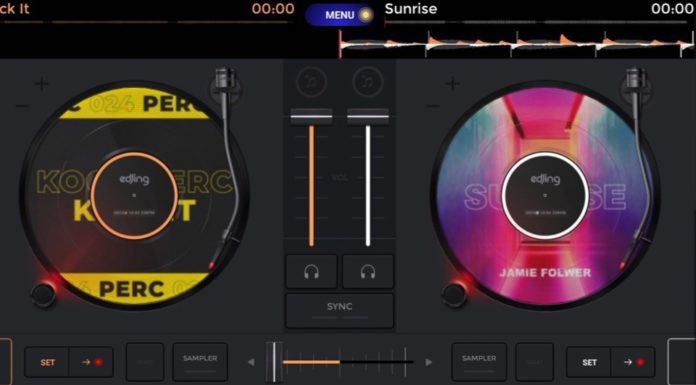
Task: Click the right deck 00:00 timer
Action: (x=672, y=9)
